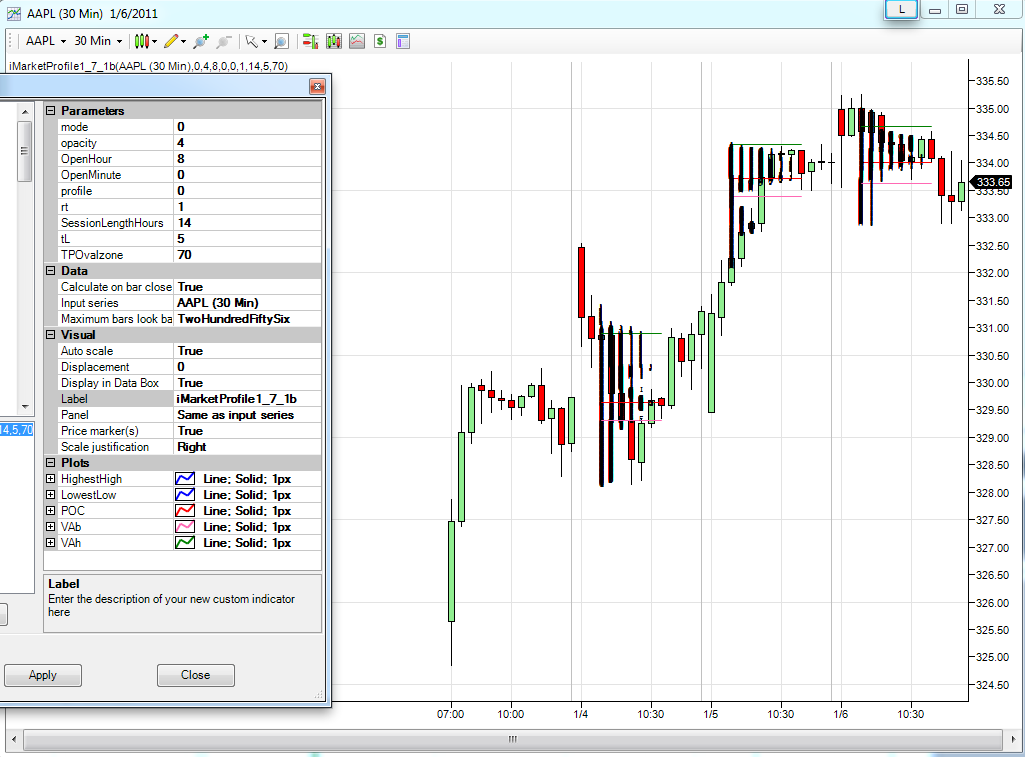Click the Apply button
Screen dimensions: 1025x757
[x=42, y=675]
